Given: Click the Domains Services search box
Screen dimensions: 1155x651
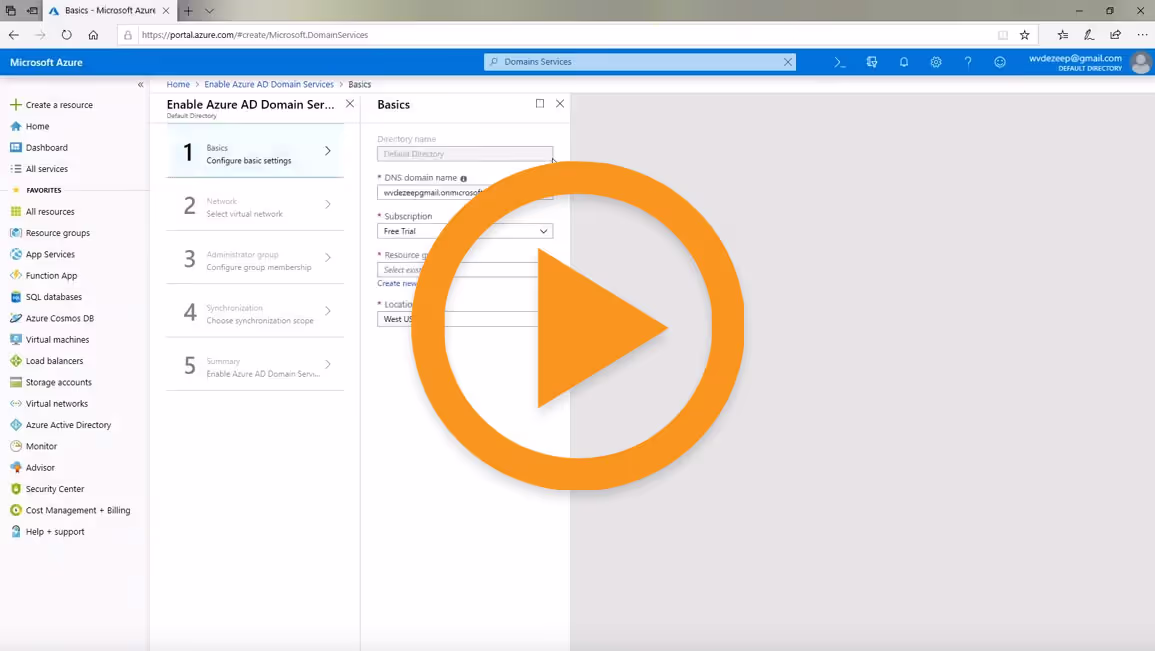Looking at the screenshot, I should pyautogui.click(x=639, y=62).
